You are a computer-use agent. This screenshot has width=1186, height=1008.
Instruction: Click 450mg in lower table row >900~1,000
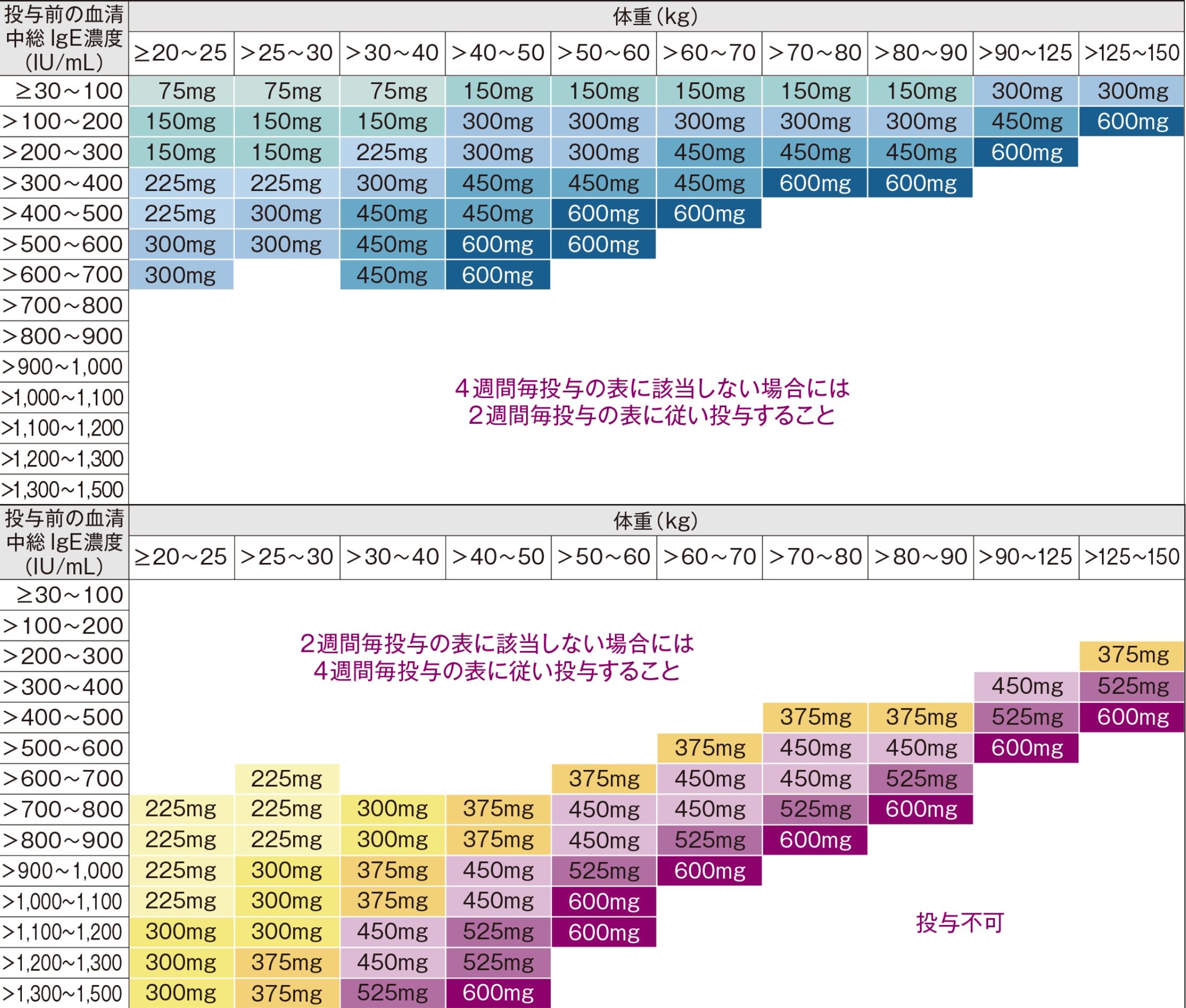498,871
